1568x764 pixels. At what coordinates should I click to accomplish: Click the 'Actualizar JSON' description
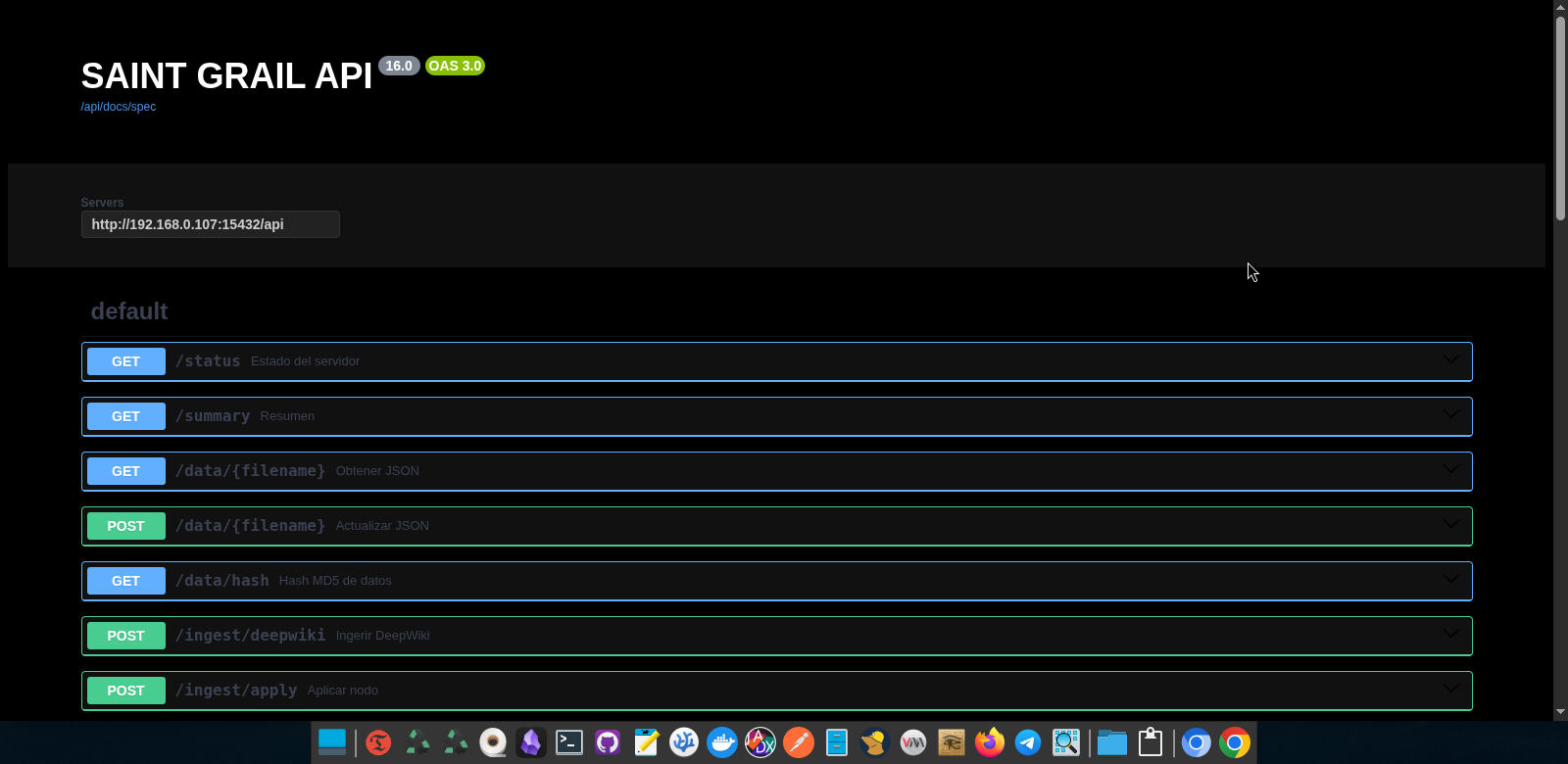[382, 526]
